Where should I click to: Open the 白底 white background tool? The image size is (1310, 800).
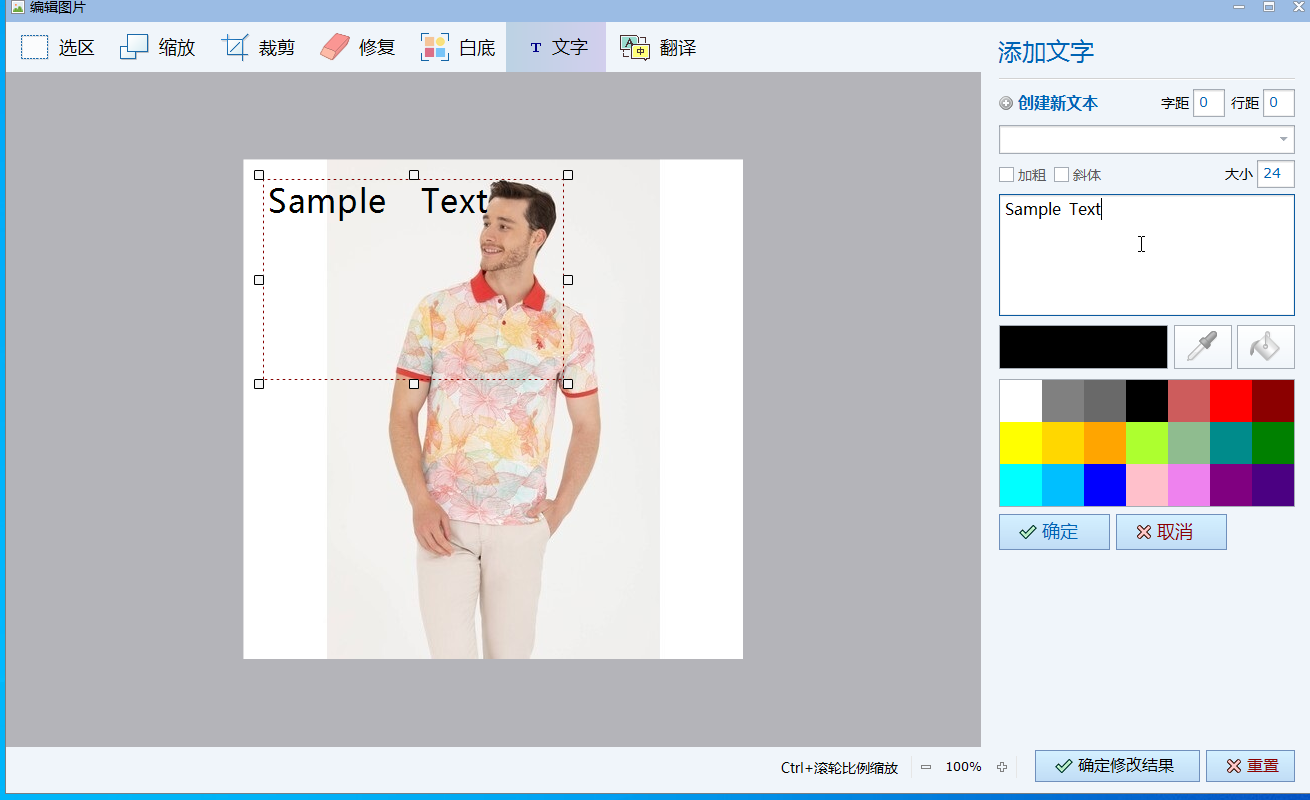pos(458,47)
